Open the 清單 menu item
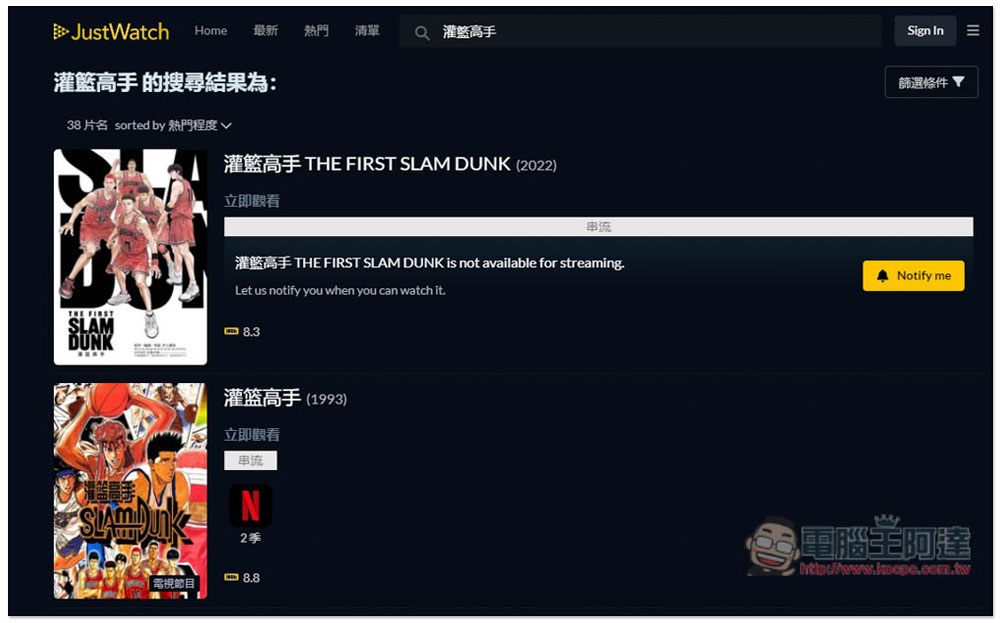 click(x=367, y=31)
